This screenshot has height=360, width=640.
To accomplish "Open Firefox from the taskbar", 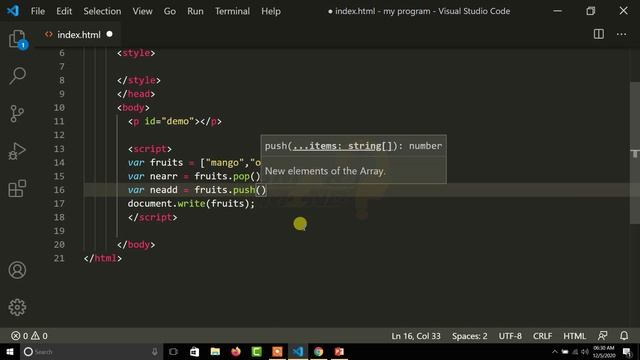I will [x=236, y=351].
